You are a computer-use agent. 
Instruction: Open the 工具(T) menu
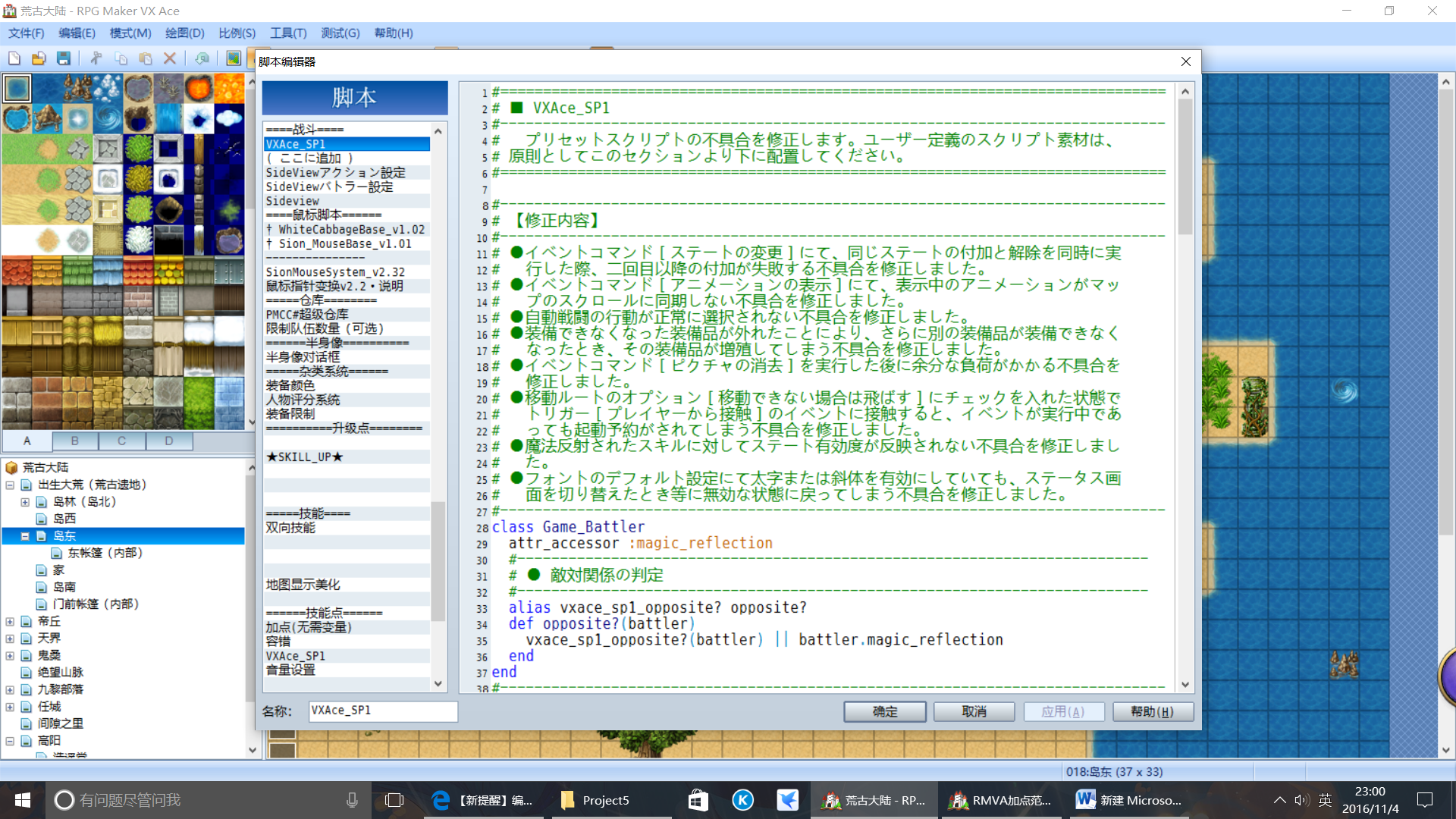pos(288,33)
